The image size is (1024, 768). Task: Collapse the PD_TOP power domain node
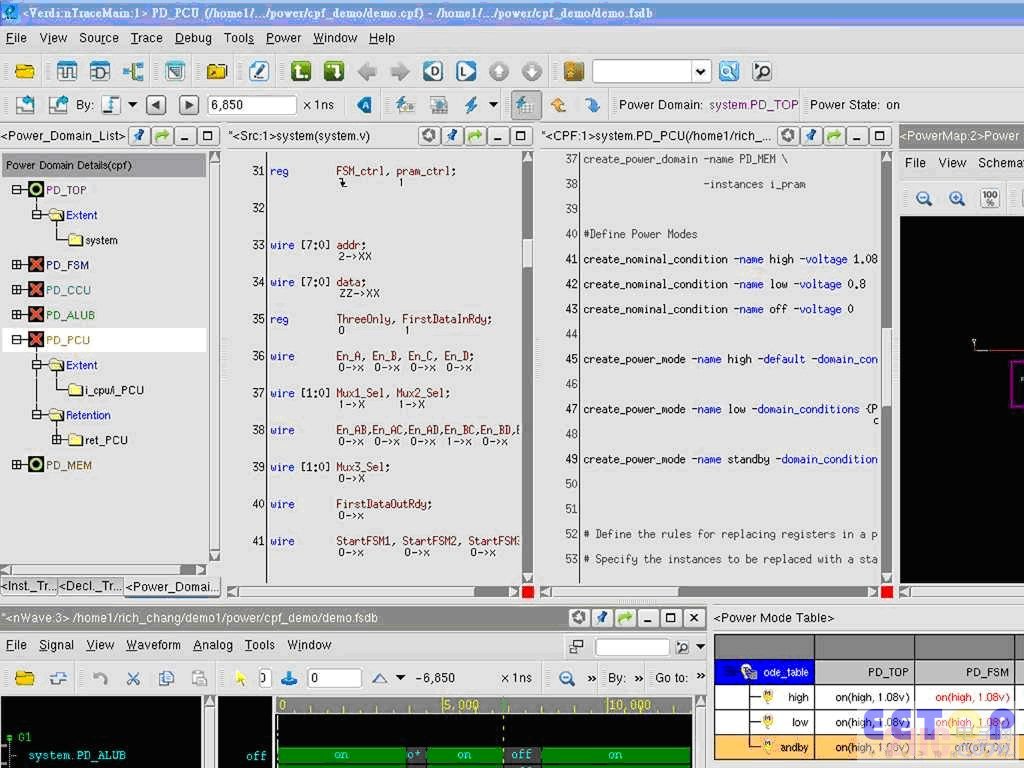[17, 189]
